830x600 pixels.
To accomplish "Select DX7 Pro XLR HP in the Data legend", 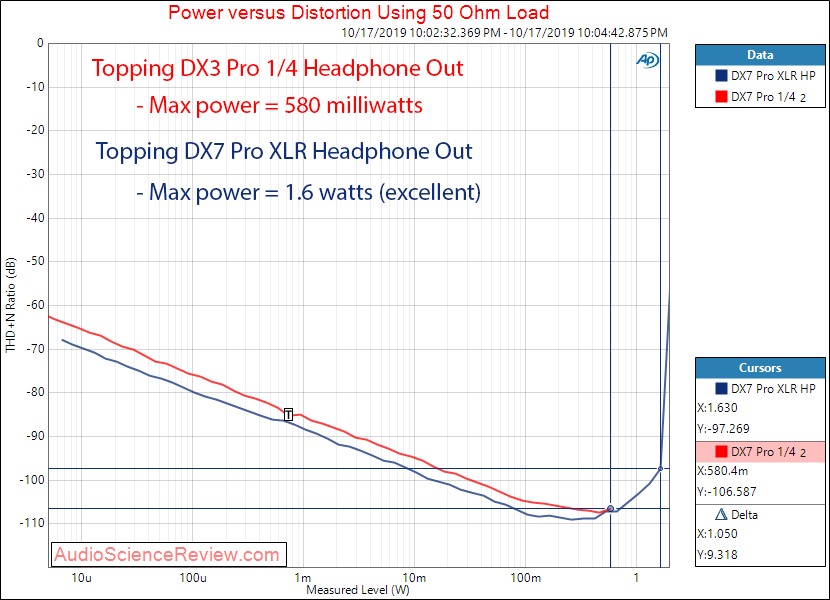I will pyautogui.click(x=773, y=76).
